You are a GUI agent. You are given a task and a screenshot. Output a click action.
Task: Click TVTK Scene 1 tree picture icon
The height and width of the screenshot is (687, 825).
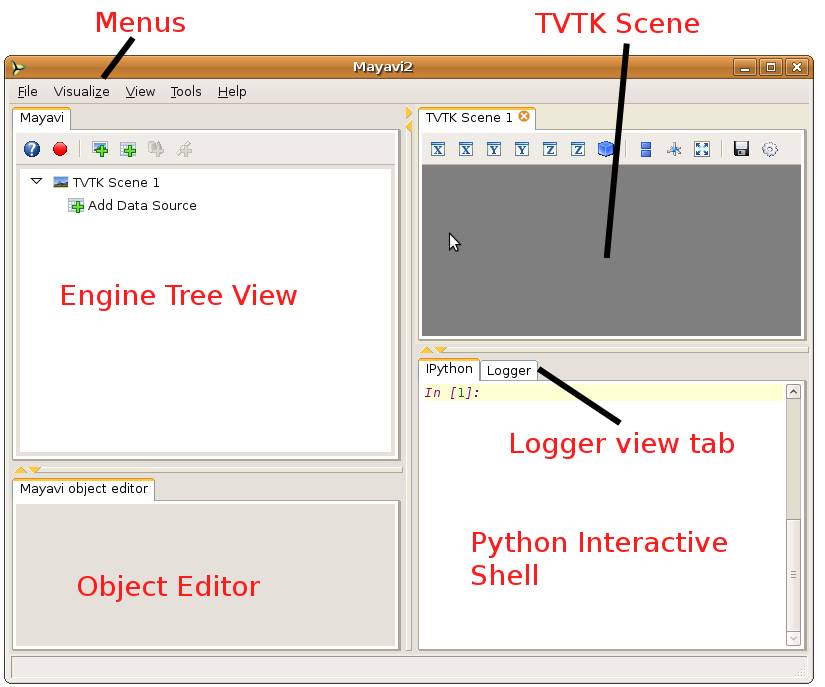pyautogui.click(x=61, y=182)
